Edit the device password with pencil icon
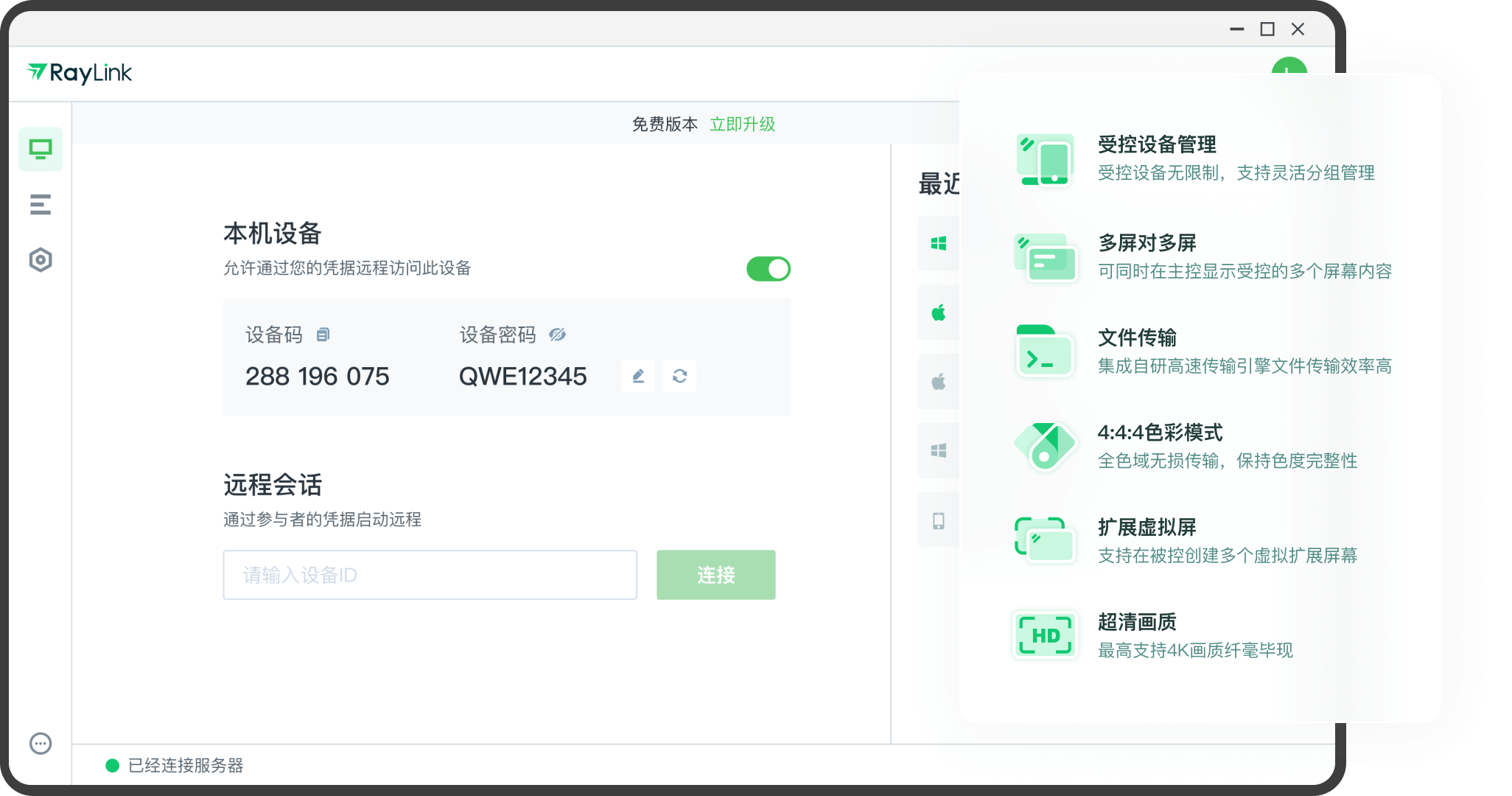 tap(638, 376)
